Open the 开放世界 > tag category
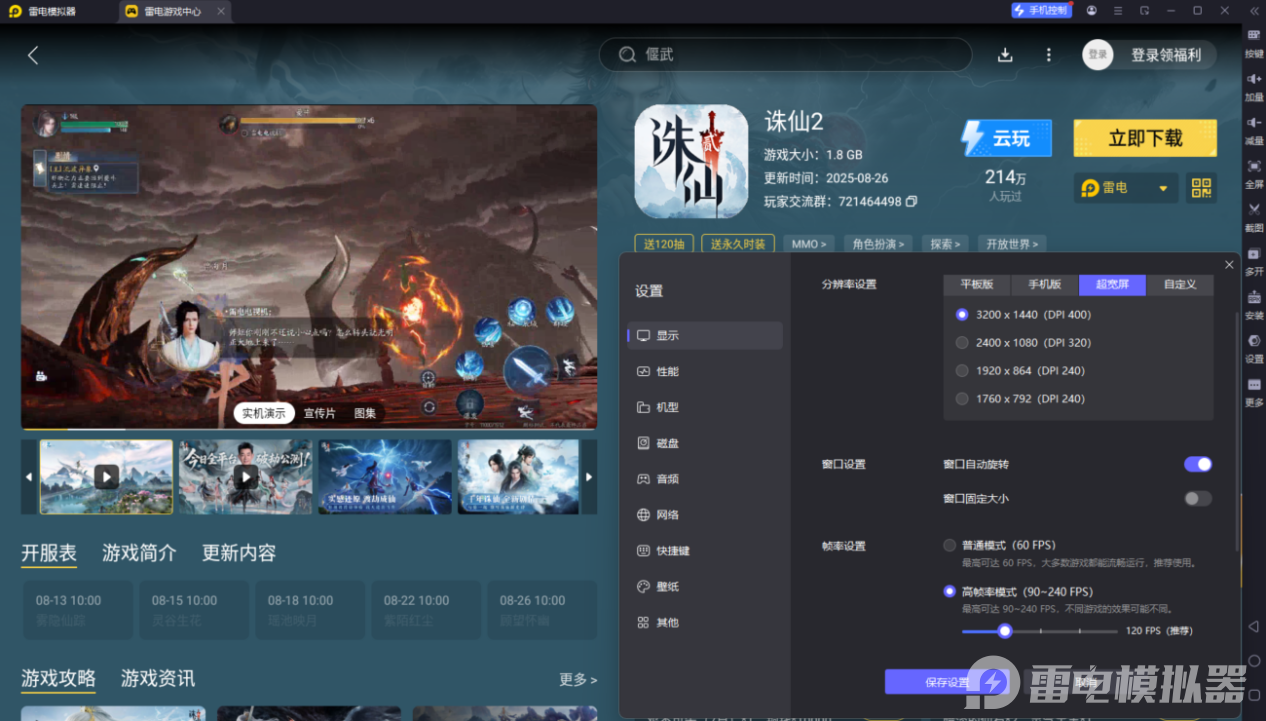Screen dimensions: 1266x721 pyautogui.click(x=1012, y=244)
